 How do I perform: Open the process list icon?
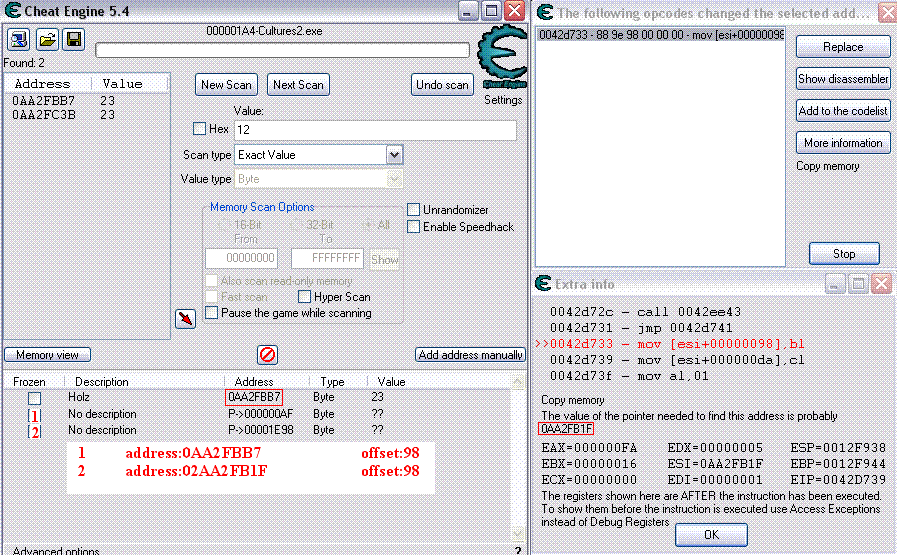point(19,40)
